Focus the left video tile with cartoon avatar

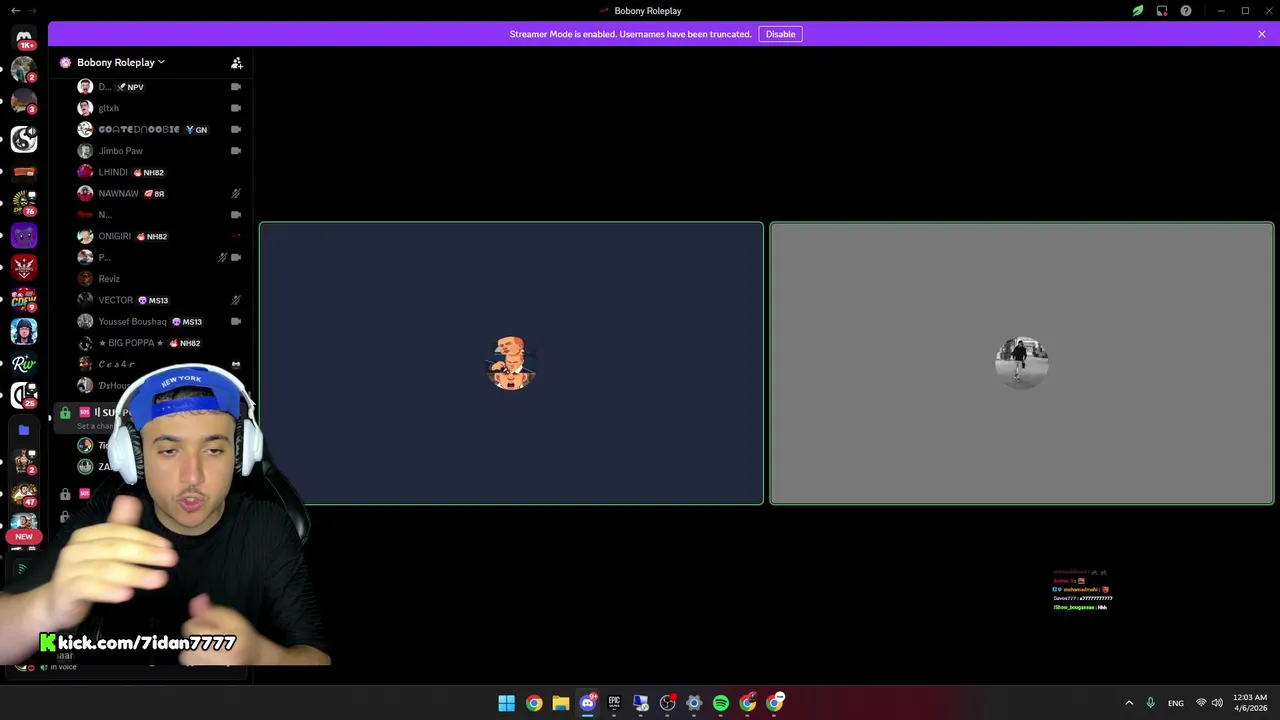point(511,363)
